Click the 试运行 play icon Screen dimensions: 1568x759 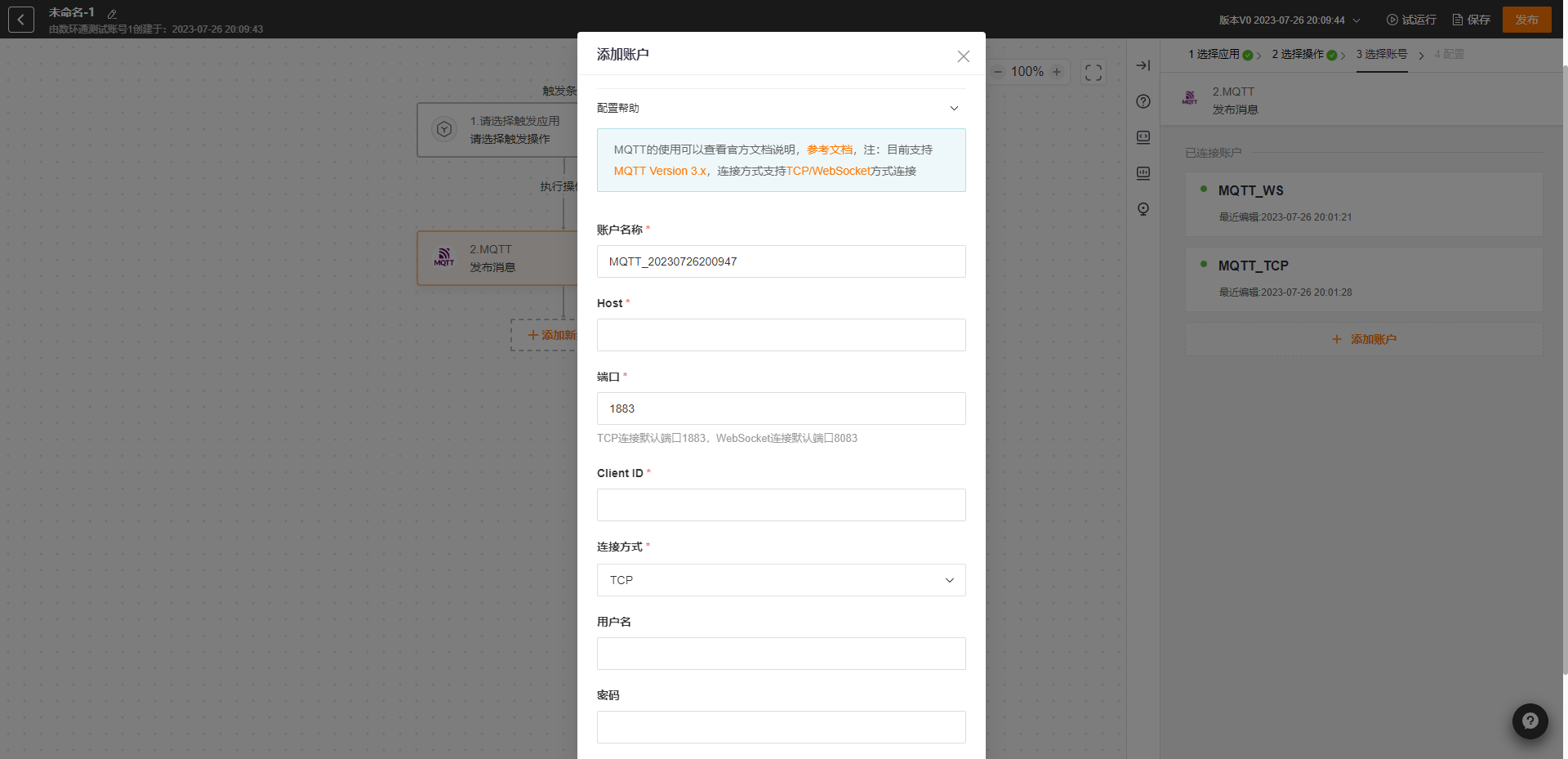point(1392,20)
